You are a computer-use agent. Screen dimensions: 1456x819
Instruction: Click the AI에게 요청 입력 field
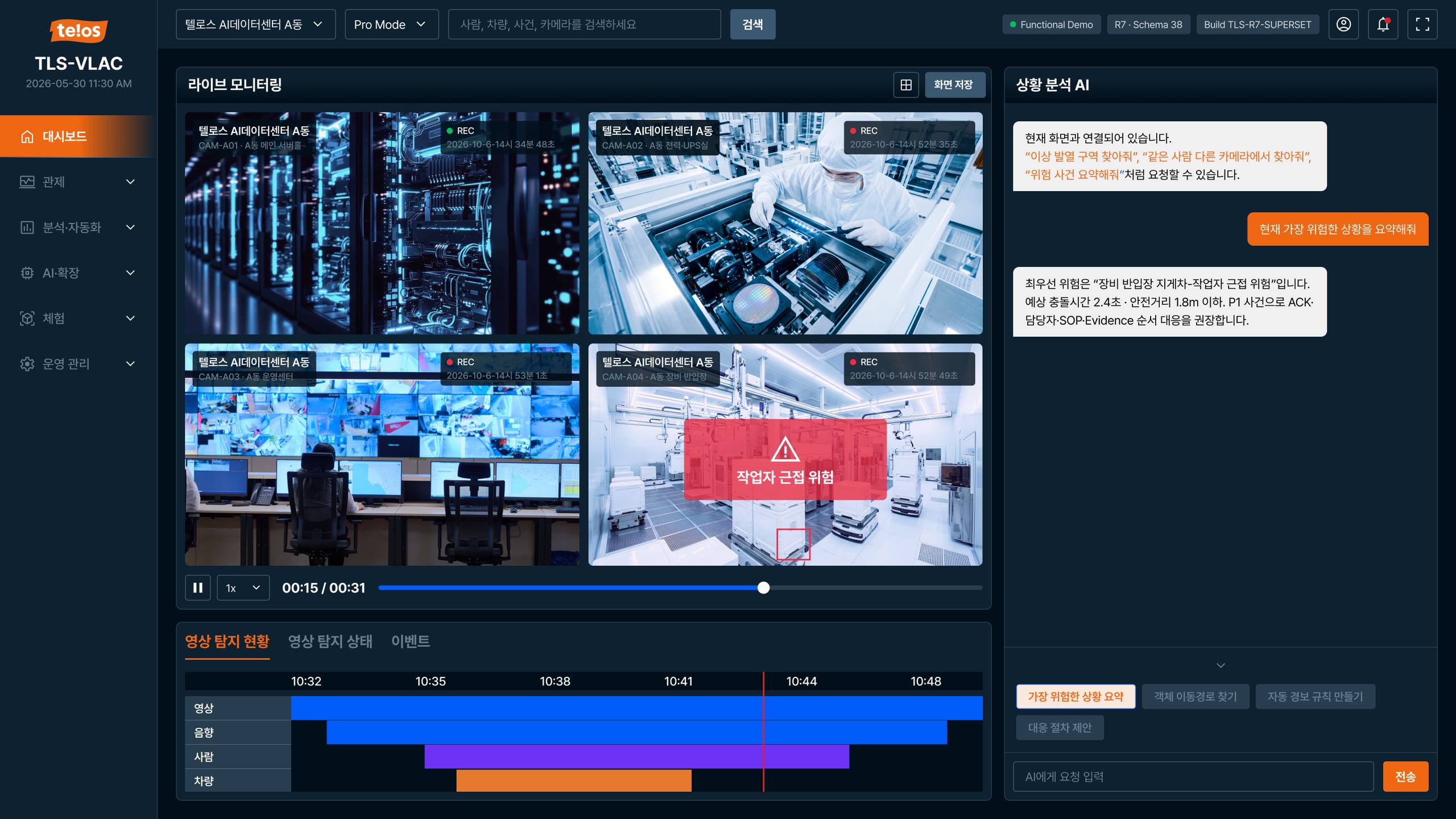point(1193,776)
